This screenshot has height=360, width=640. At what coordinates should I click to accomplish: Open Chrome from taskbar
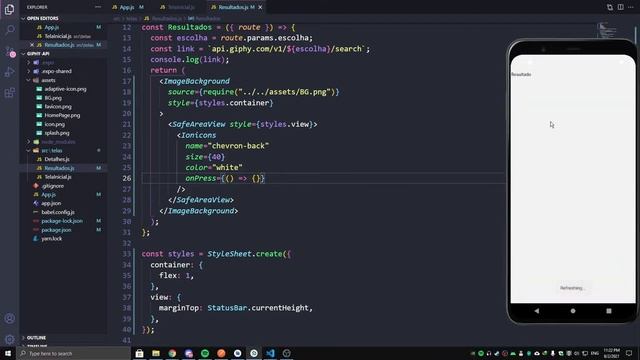click(x=172, y=353)
